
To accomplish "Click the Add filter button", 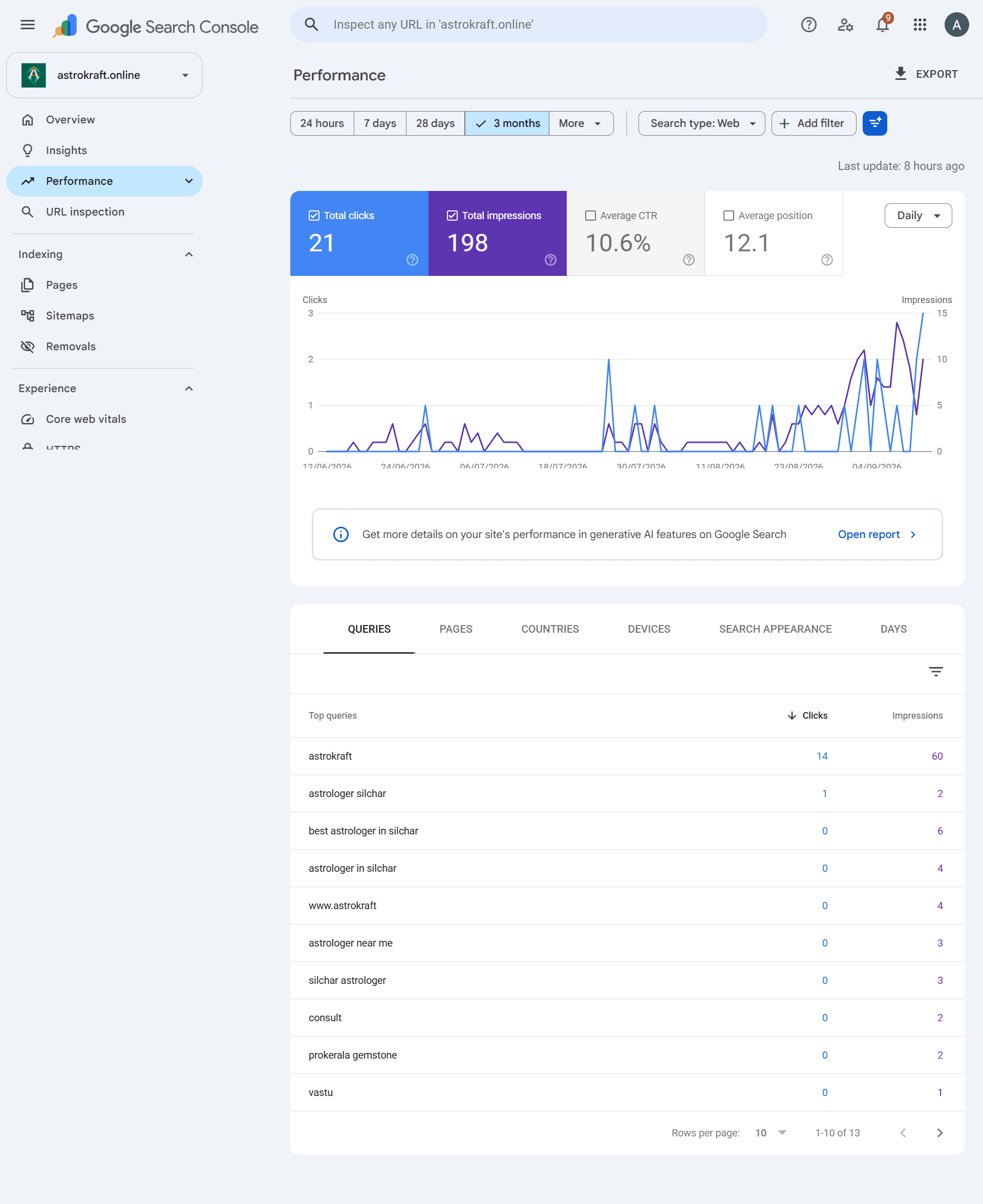I will tap(814, 123).
